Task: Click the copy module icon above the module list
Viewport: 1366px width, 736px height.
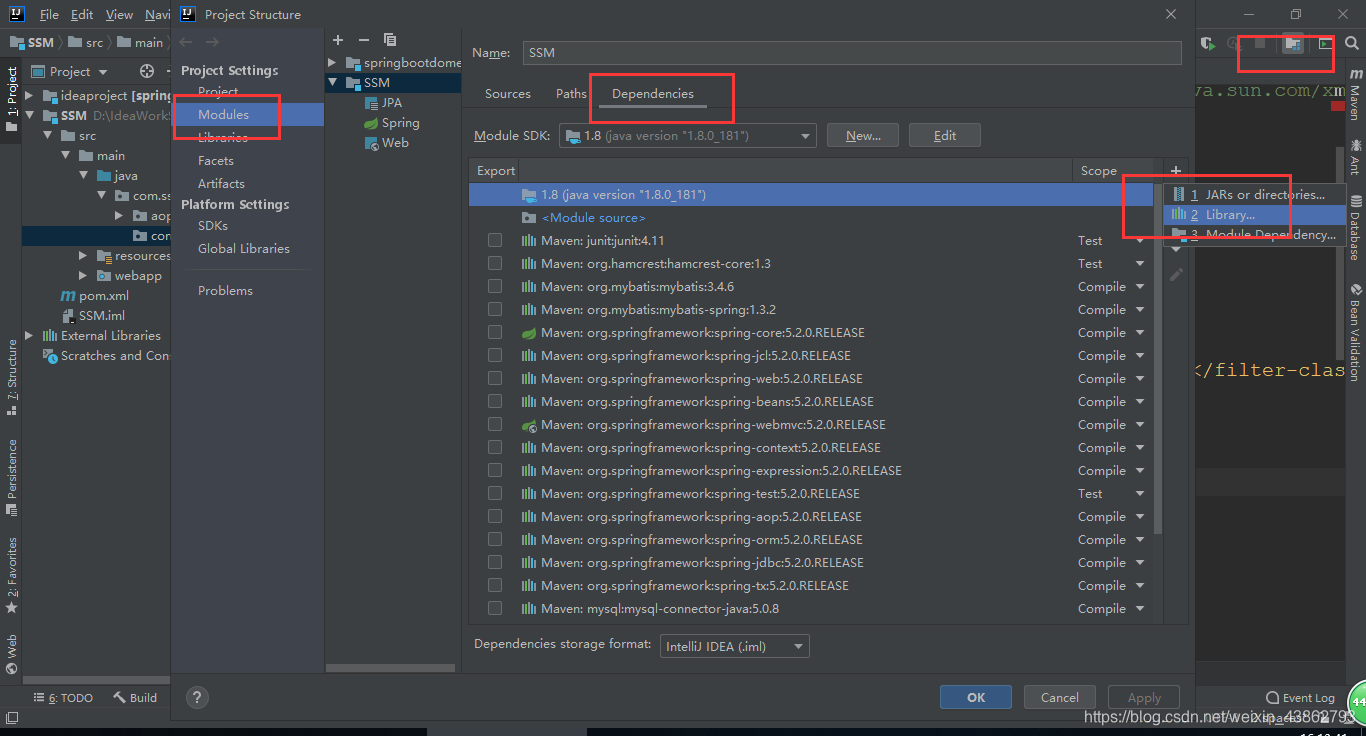Action: pos(390,39)
